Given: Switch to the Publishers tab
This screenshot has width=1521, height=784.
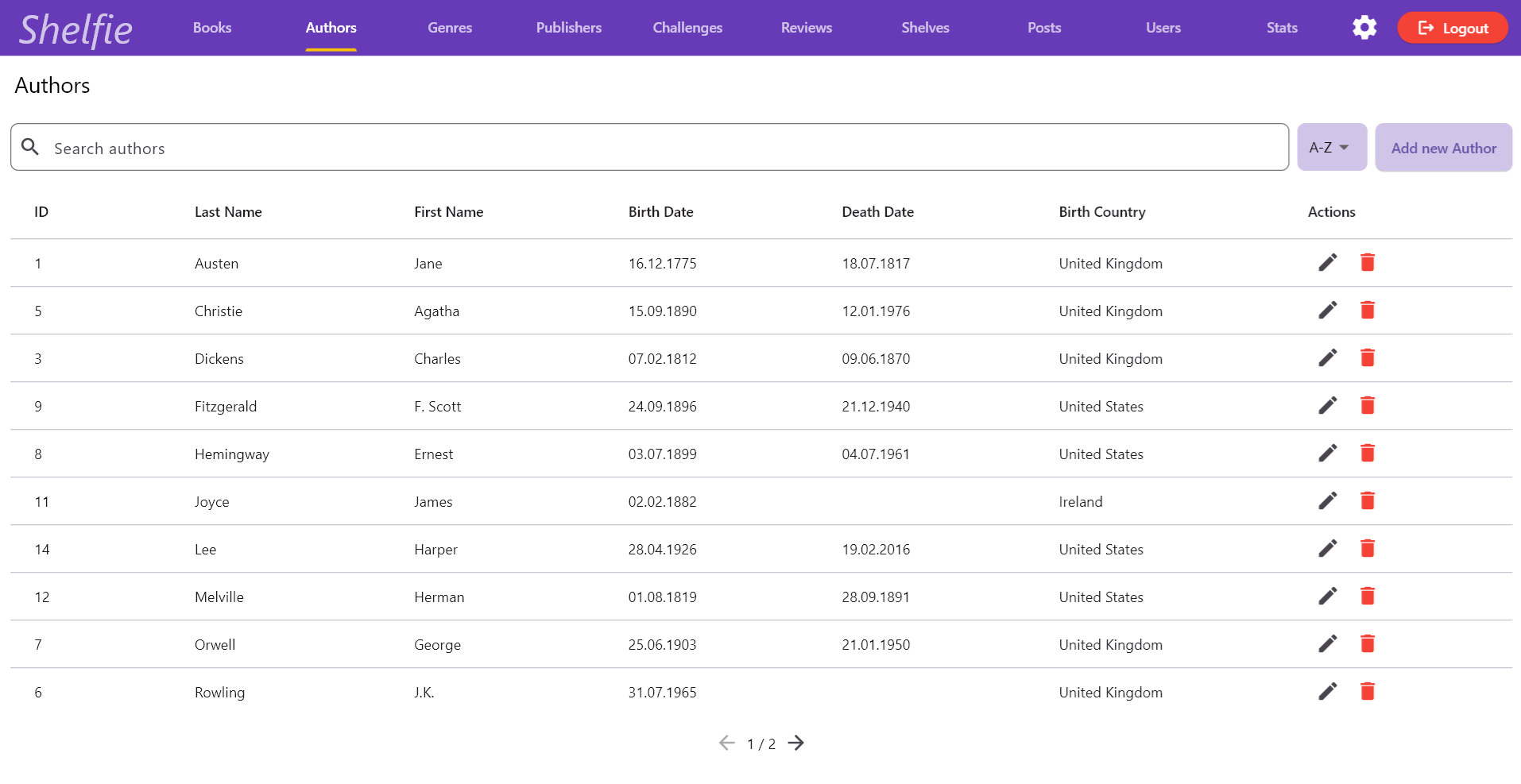Looking at the screenshot, I should (569, 28).
